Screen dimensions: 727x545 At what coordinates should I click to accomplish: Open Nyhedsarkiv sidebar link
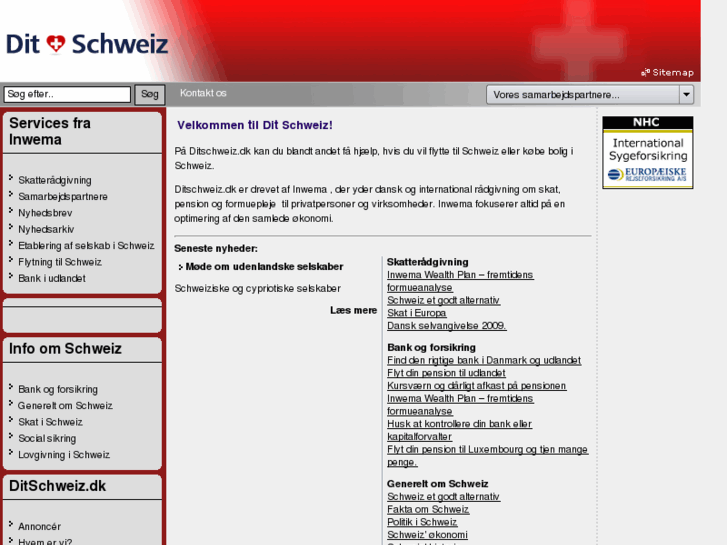tap(46, 229)
